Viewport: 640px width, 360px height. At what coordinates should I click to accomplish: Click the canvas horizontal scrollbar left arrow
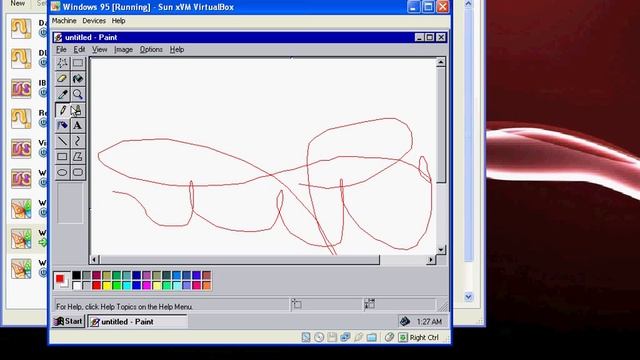coord(94,260)
